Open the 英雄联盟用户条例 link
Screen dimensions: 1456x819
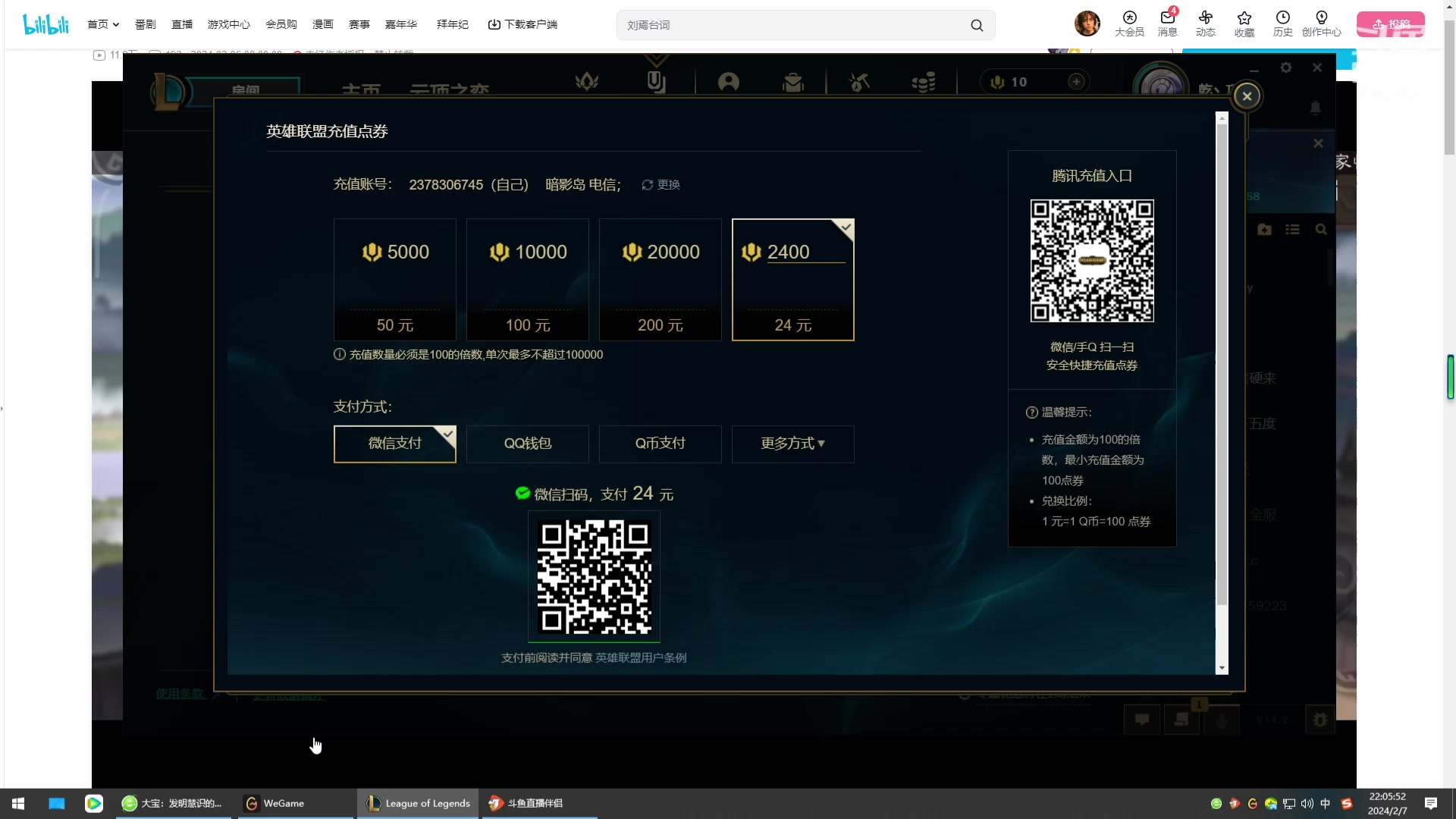[x=641, y=657]
